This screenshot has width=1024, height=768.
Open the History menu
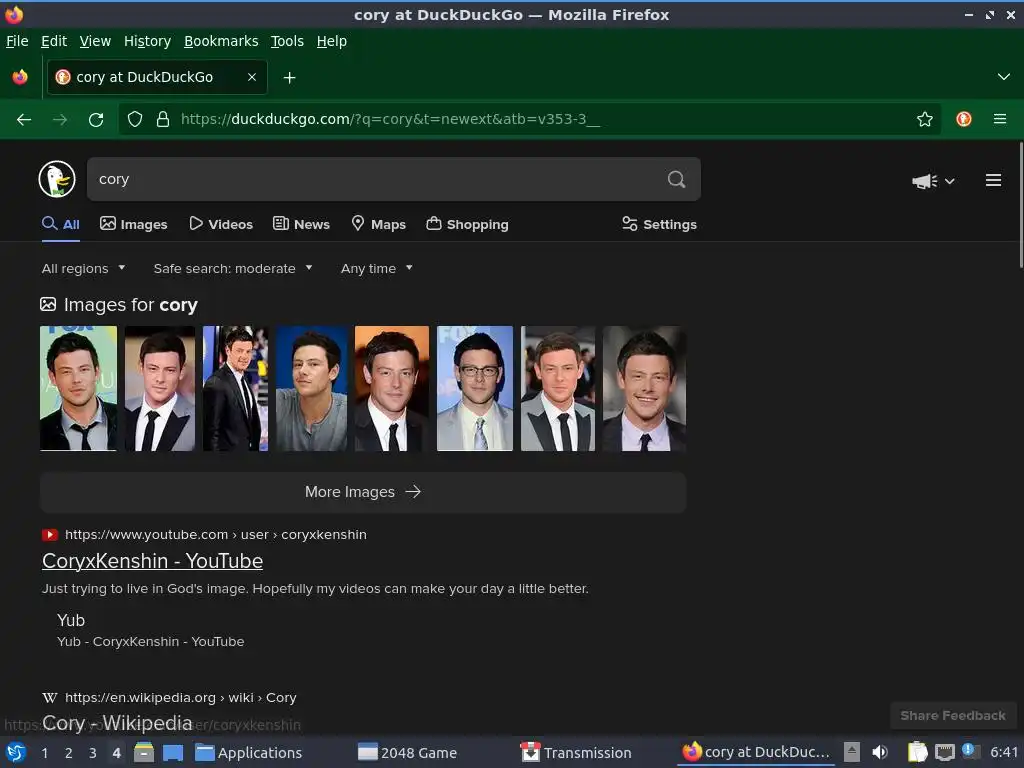pyautogui.click(x=148, y=41)
